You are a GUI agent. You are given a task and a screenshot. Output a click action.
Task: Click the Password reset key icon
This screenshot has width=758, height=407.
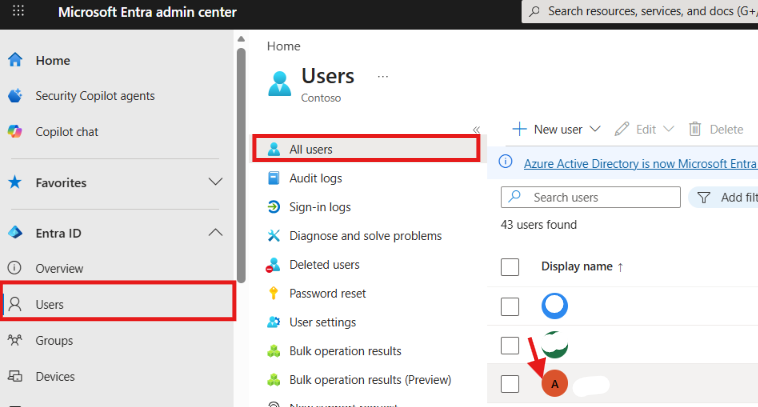coord(273,293)
